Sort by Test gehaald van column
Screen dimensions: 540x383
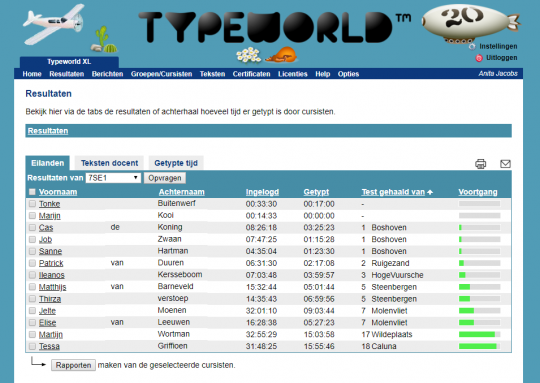393,192
